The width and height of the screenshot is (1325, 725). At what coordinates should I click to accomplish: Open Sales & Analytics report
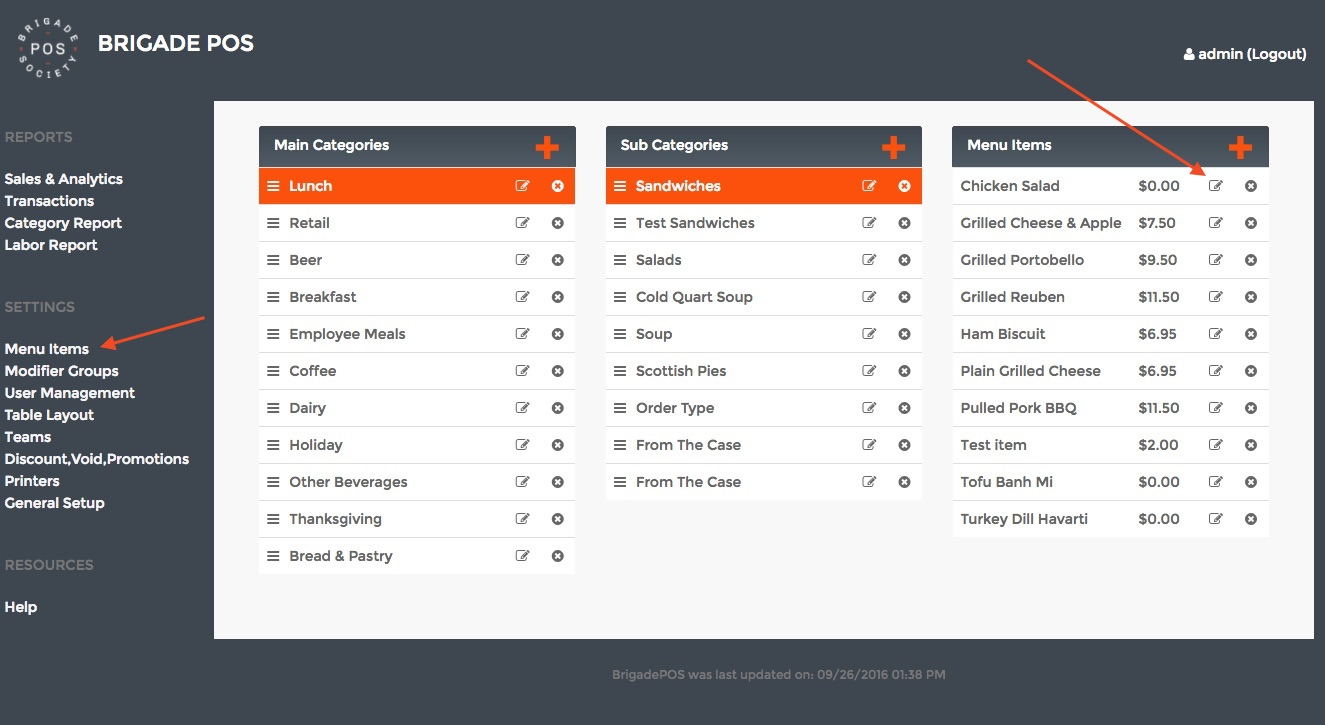coord(64,179)
